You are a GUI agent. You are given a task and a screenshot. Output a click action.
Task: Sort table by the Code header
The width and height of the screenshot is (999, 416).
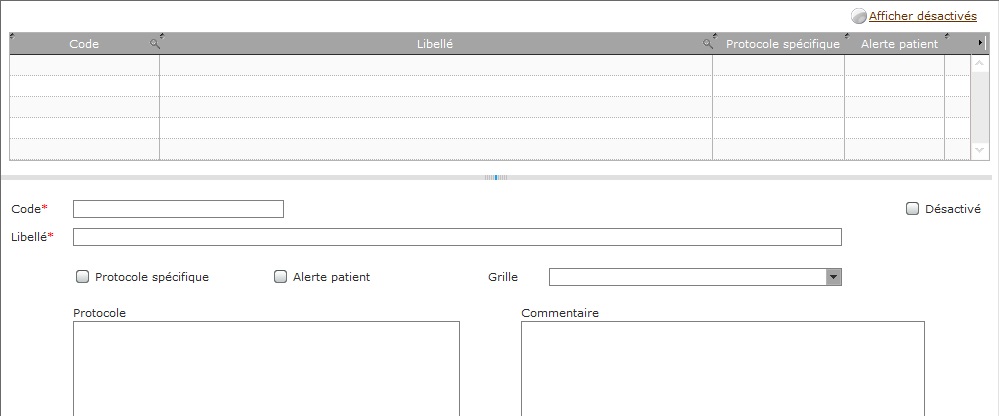click(x=84, y=44)
